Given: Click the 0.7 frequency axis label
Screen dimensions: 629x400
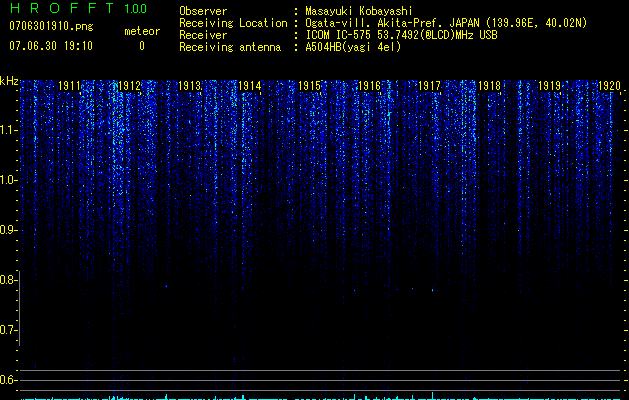Looking at the screenshot, I should (x=8, y=330).
